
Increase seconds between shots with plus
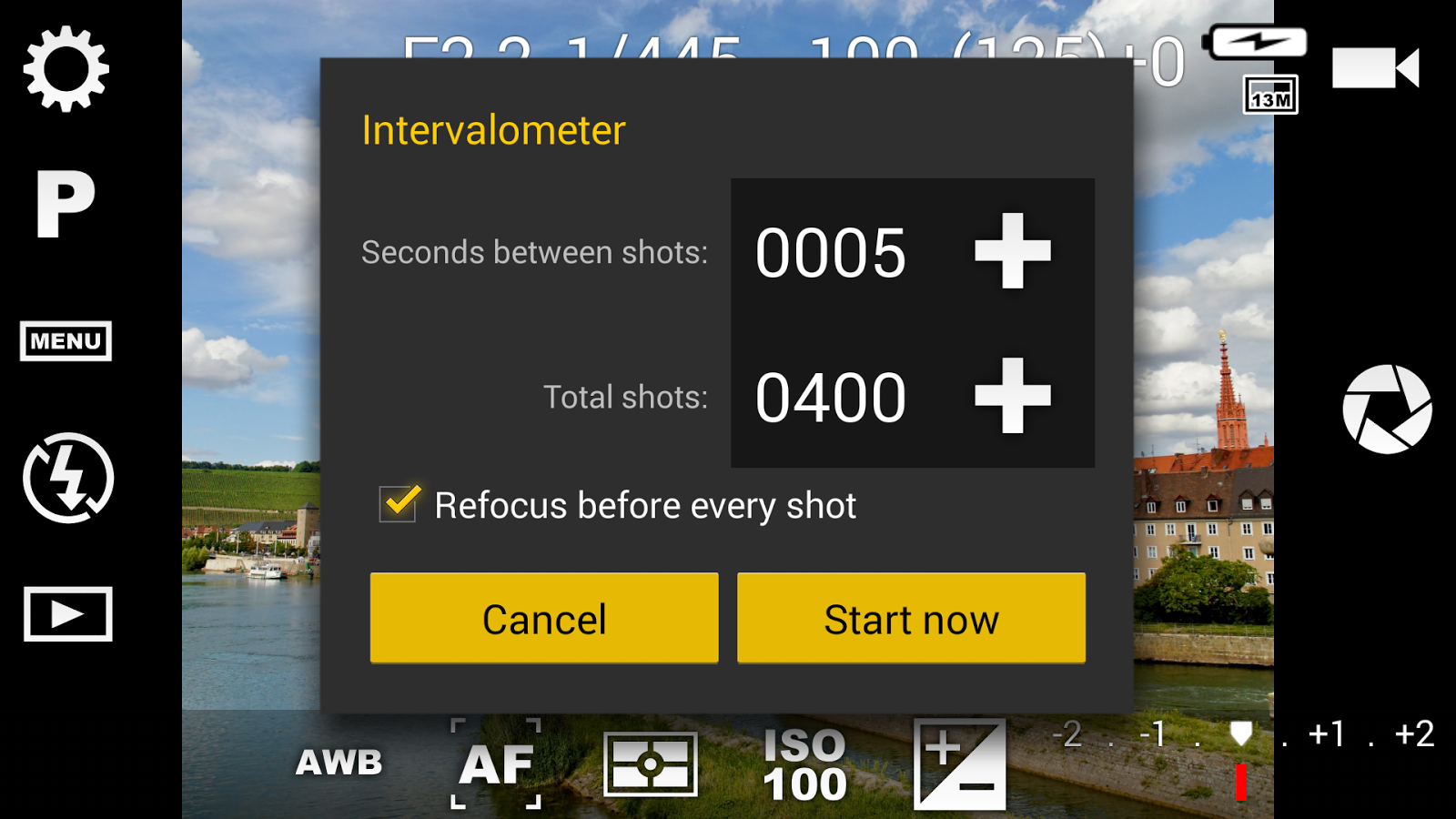(1013, 251)
